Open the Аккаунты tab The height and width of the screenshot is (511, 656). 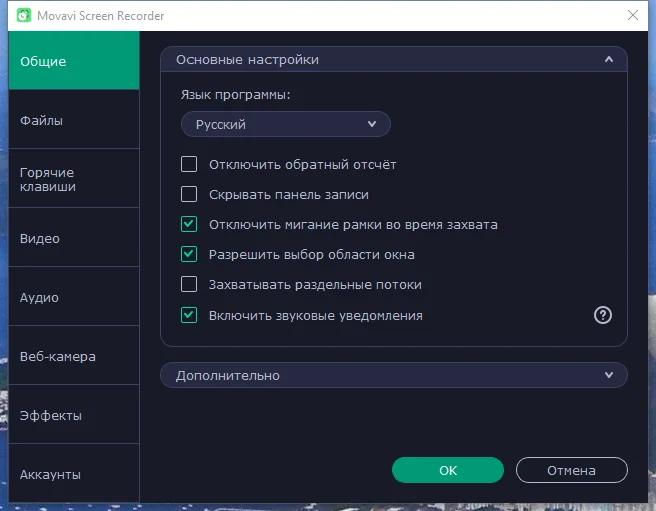coord(74,473)
